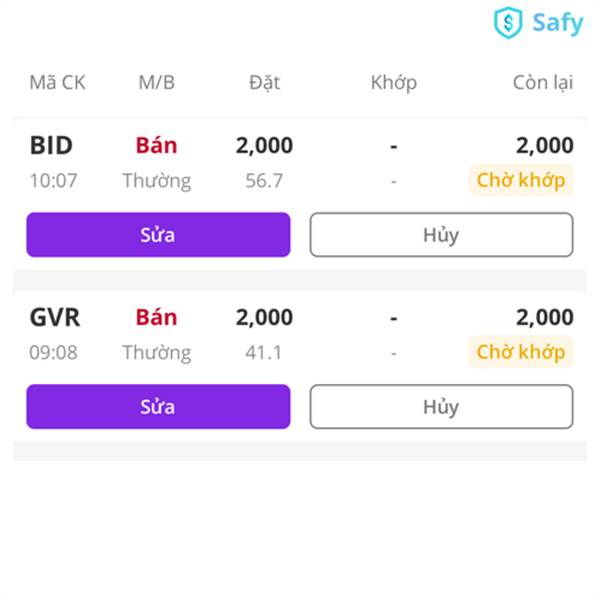This screenshot has width=600, height=600.
Task: Click the Khớp column header
Action: tap(394, 82)
